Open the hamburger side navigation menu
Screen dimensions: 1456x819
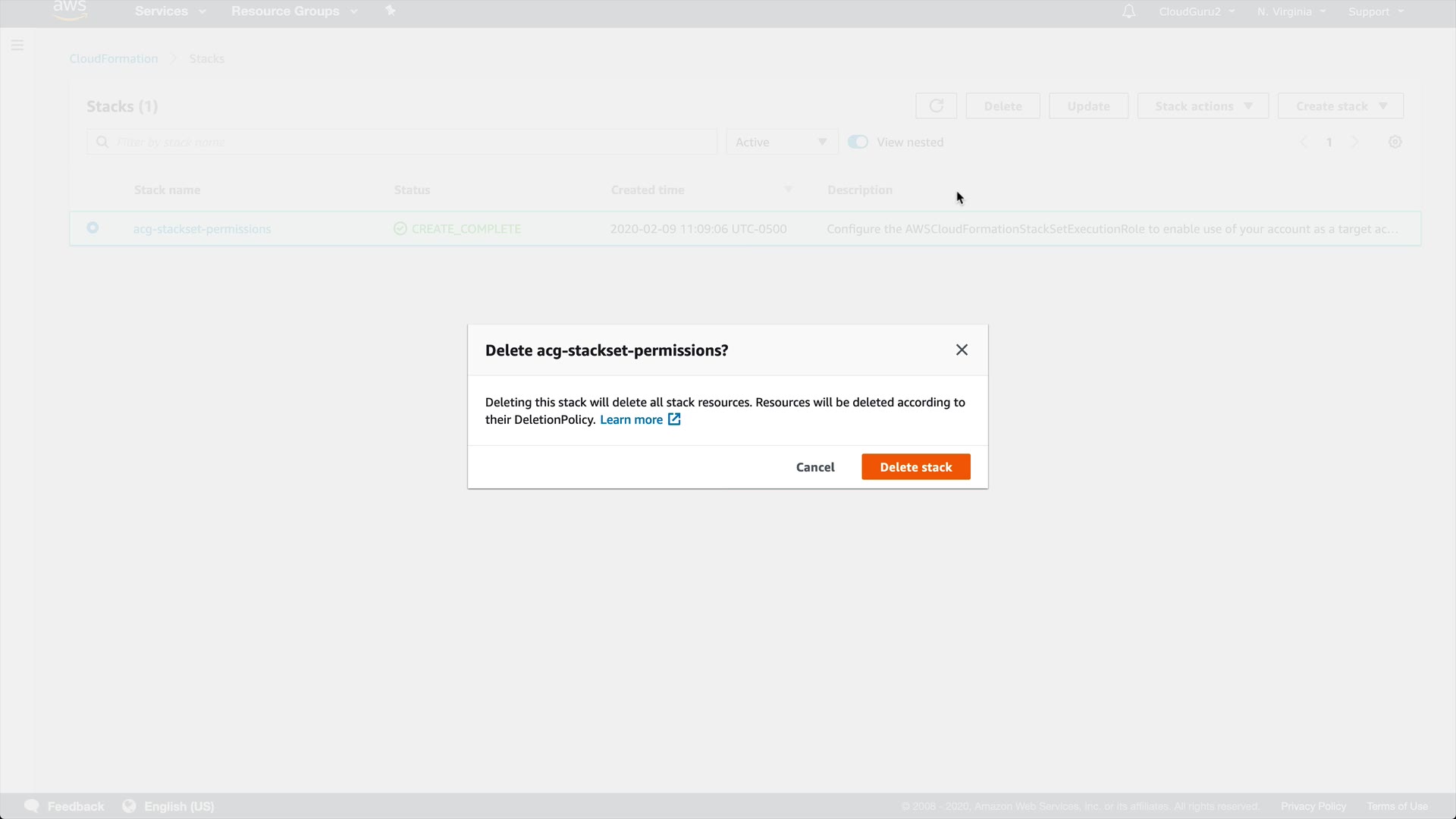pyautogui.click(x=17, y=45)
